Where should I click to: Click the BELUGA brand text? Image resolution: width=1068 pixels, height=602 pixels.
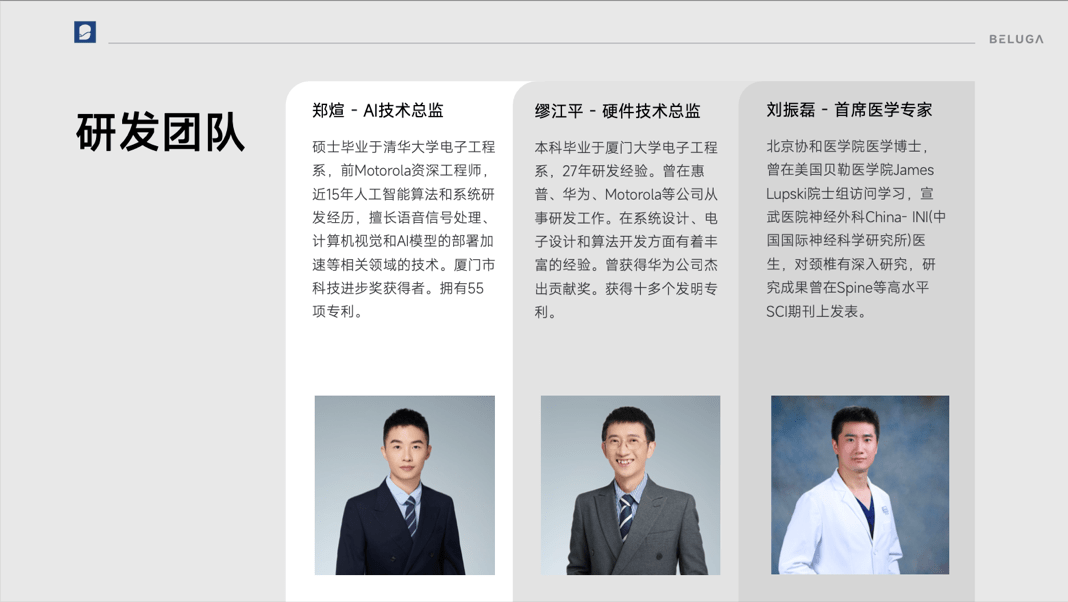point(1016,39)
